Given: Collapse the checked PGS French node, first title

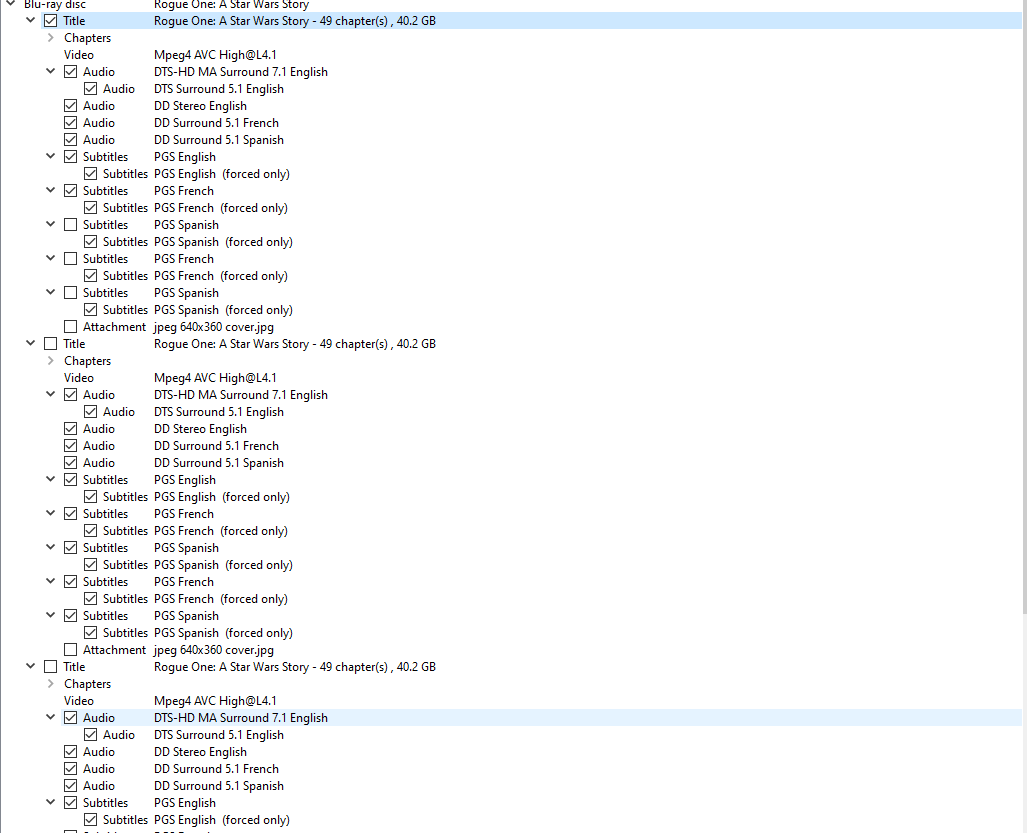Looking at the screenshot, I should point(50,191).
